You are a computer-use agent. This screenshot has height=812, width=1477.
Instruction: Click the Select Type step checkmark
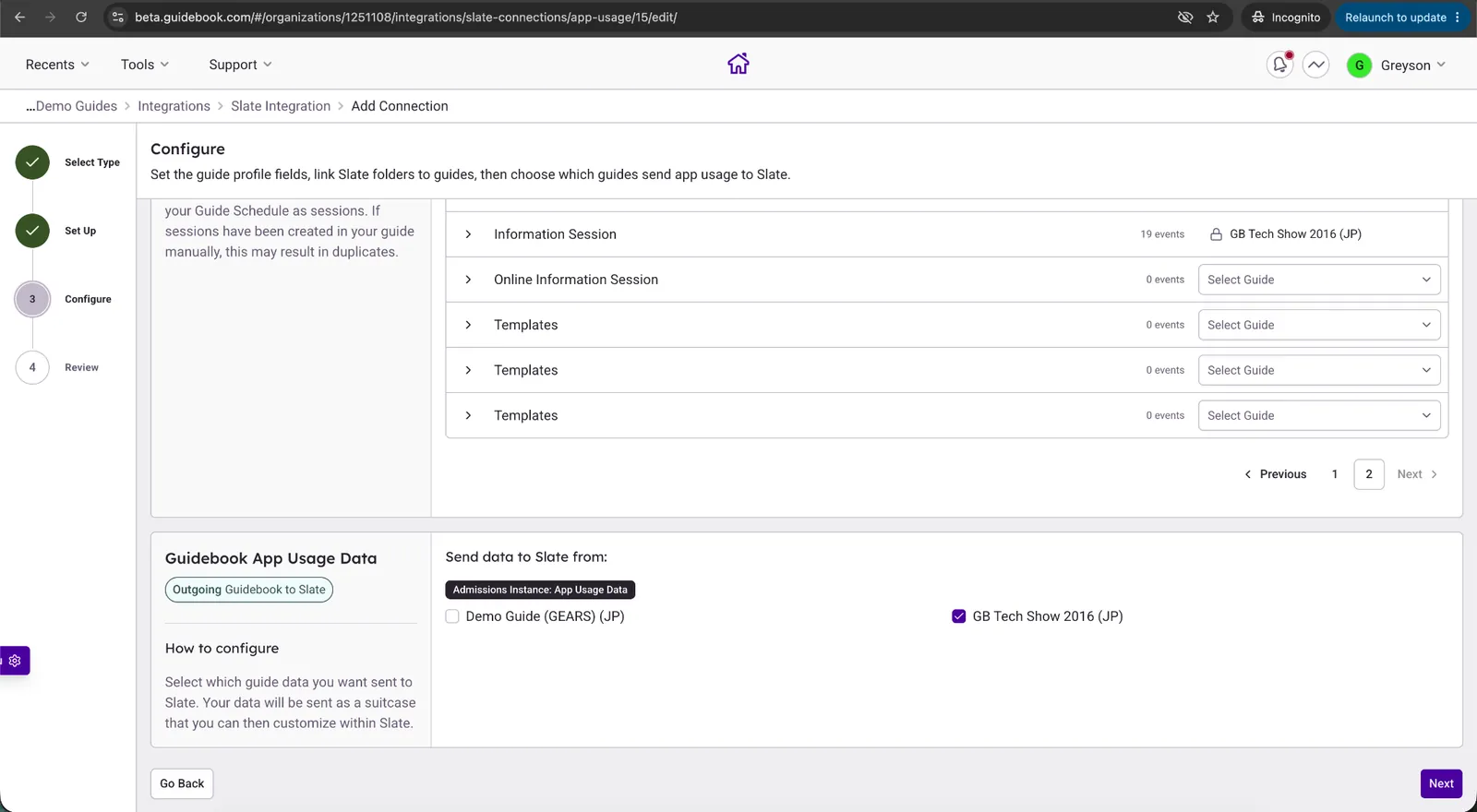coord(32,162)
